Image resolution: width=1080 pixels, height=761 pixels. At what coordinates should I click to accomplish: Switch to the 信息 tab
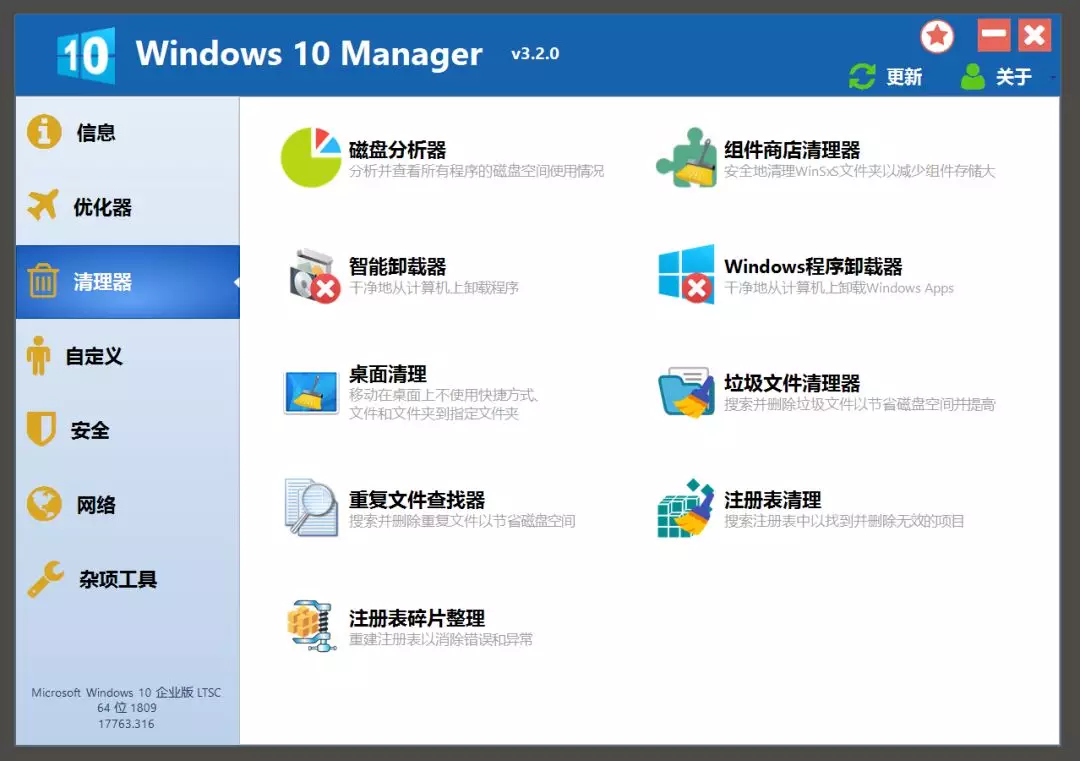(127, 132)
